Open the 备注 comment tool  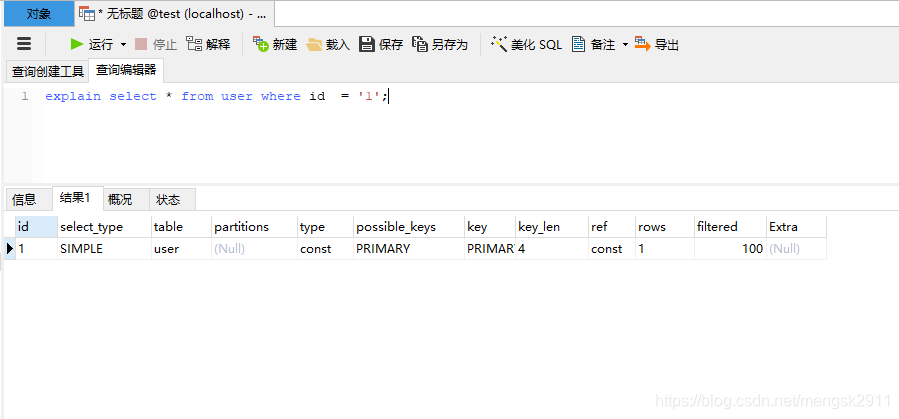tap(594, 44)
